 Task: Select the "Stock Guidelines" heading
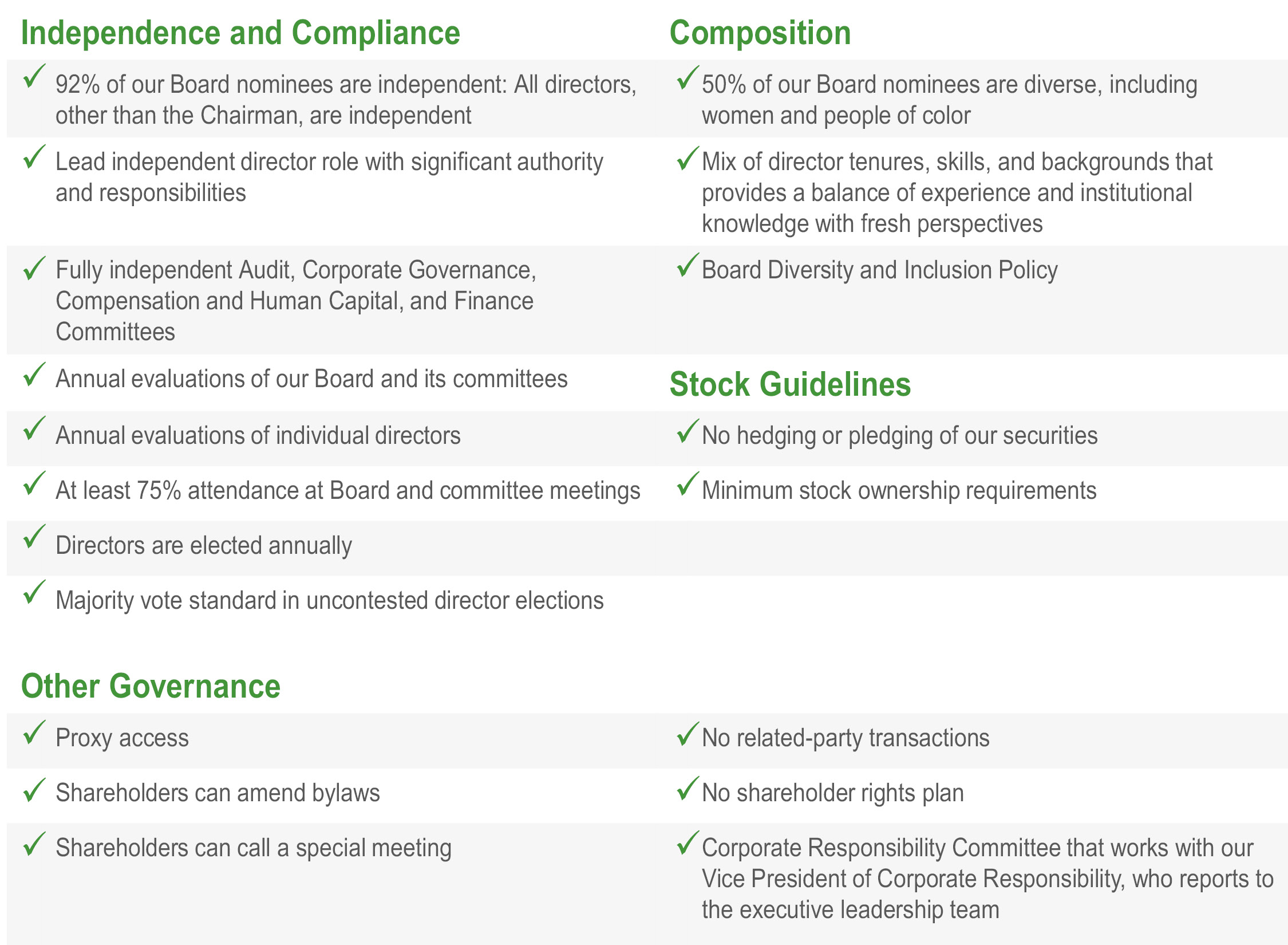point(789,384)
